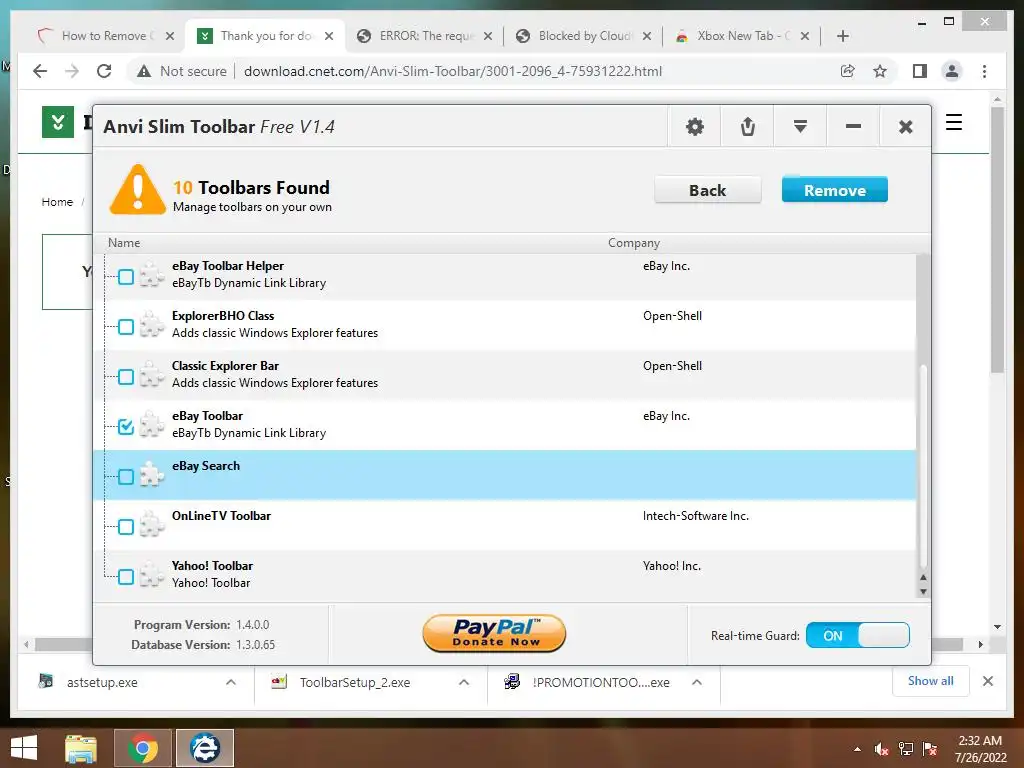Open astsetup.exe downloaded file

[x=101, y=682]
